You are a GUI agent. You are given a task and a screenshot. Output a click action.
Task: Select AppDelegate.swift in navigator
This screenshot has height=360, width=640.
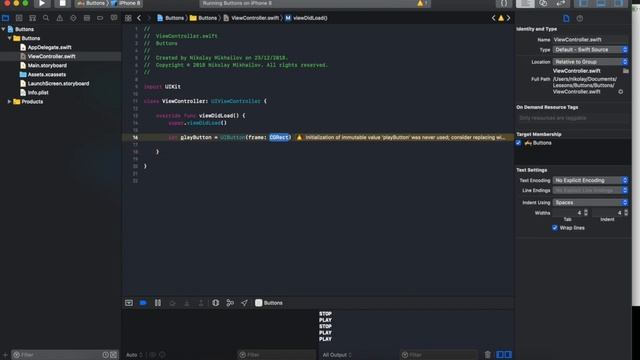click(49, 47)
